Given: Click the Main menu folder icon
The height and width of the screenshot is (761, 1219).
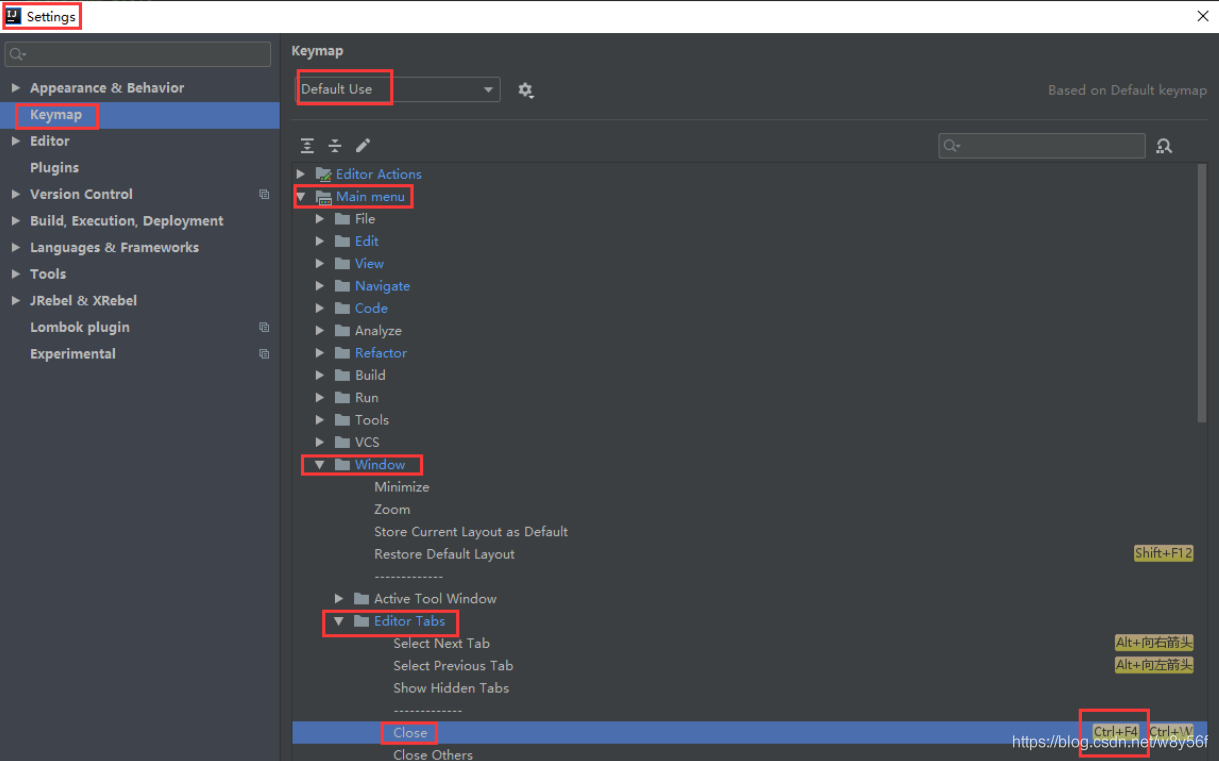Looking at the screenshot, I should pos(323,197).
